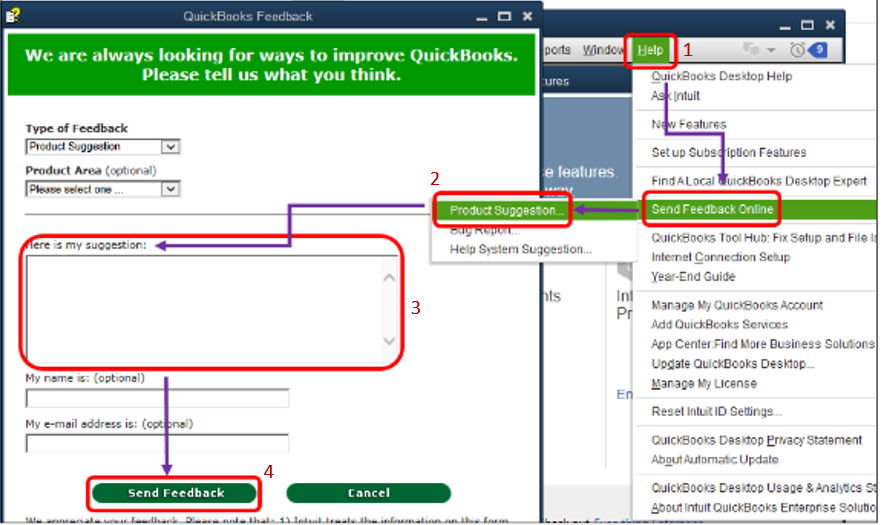Open the Window menu in QuickBooks
This screenshot has height=525, width=883.
[x=603, y=50]
